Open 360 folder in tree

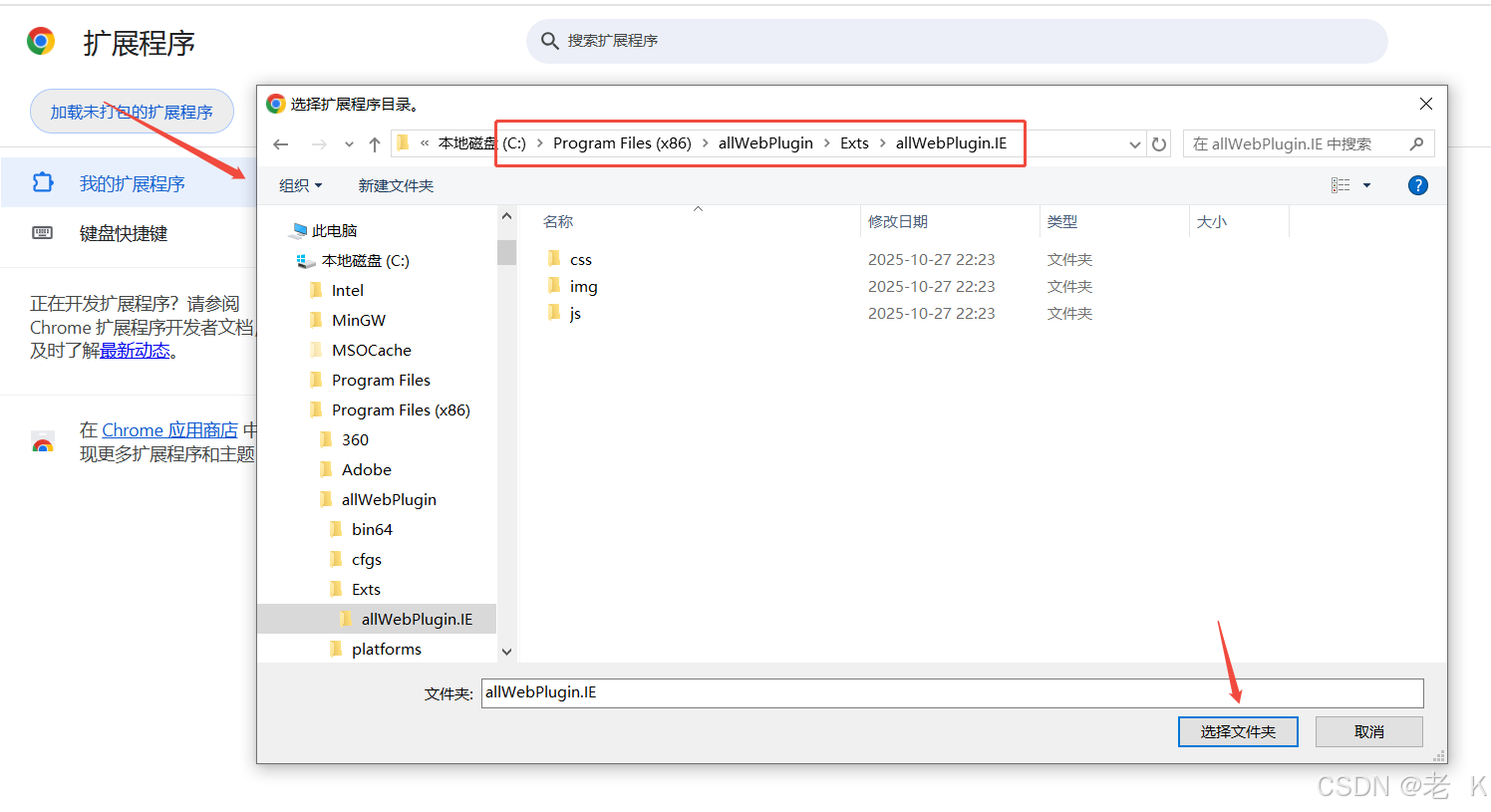(x=355, y=439)
